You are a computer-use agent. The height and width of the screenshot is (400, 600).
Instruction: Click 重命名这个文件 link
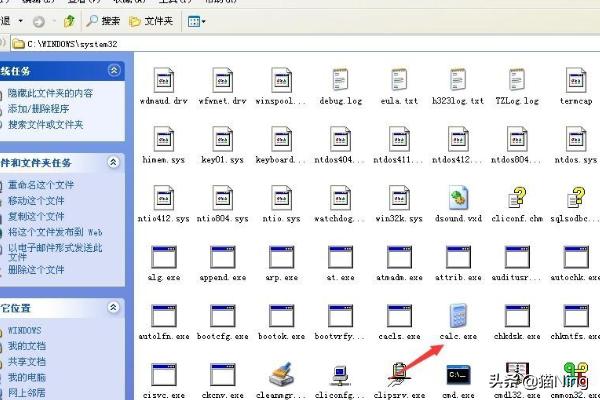41,185
